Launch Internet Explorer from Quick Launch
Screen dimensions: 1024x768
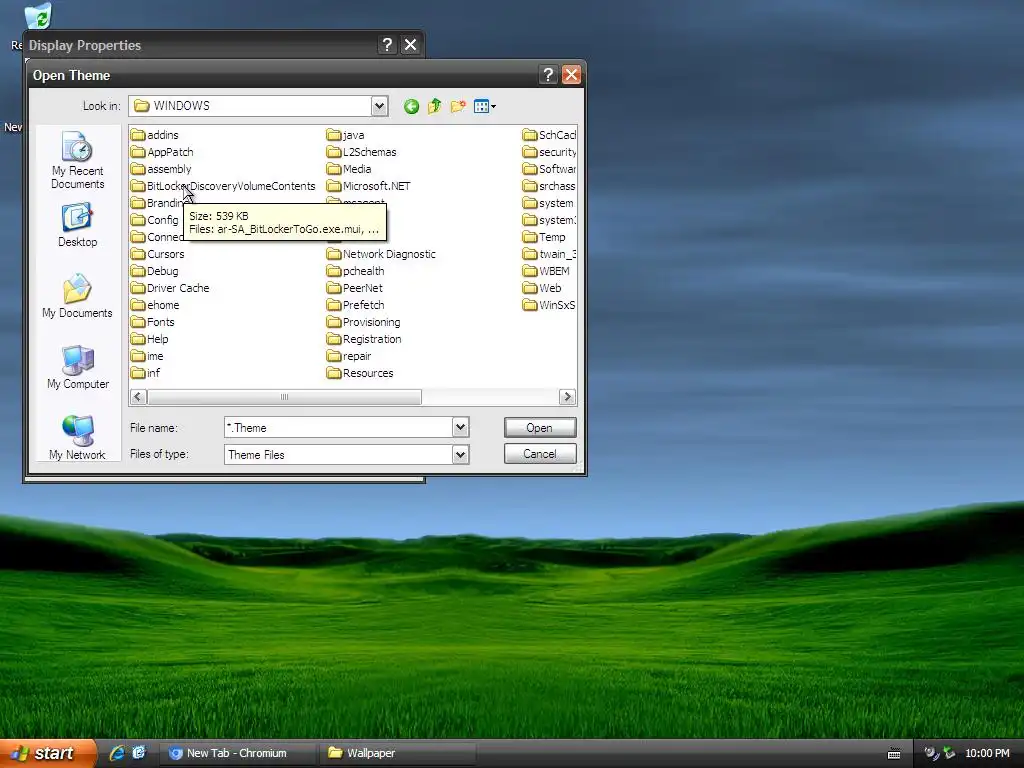118,753
